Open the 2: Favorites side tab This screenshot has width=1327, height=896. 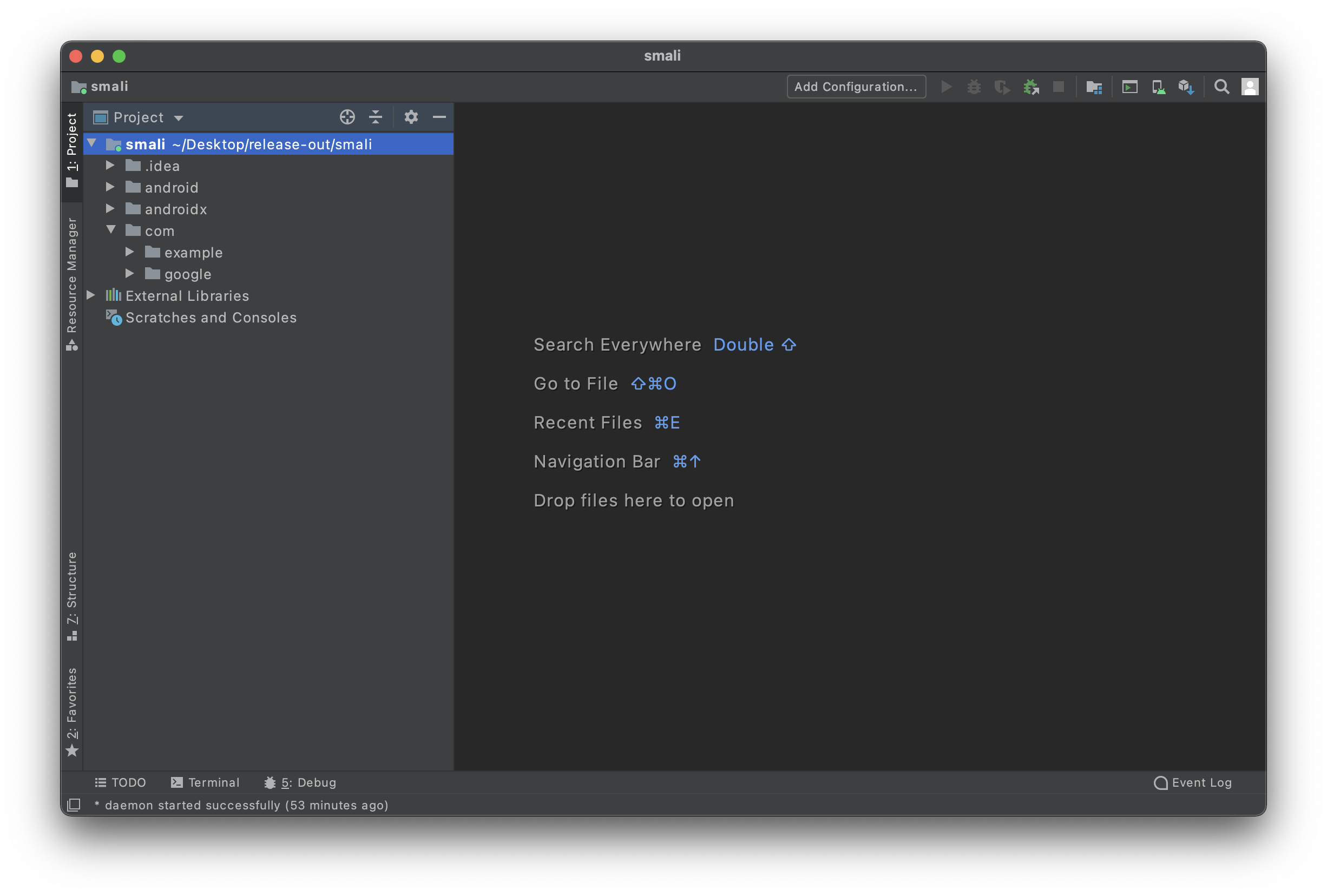click(x=72, y=711)
